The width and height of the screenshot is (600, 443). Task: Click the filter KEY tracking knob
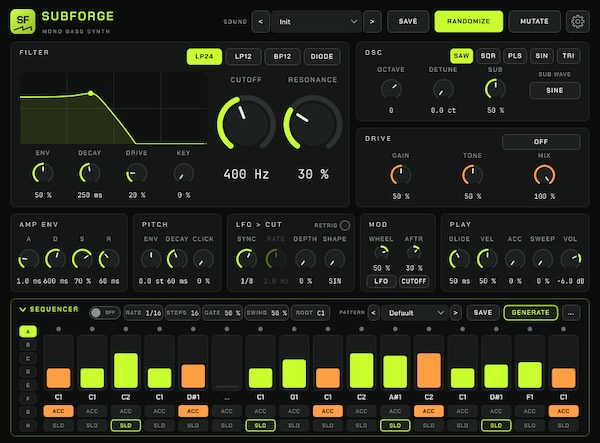(x=184, y=173)
